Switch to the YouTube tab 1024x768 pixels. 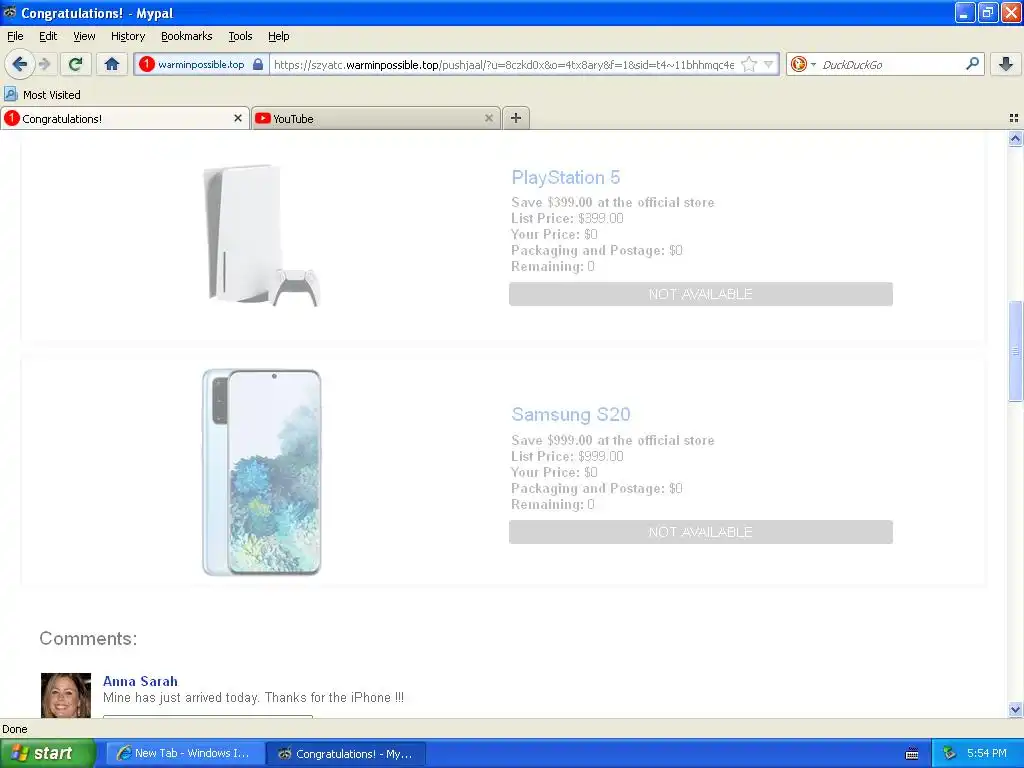376,118
